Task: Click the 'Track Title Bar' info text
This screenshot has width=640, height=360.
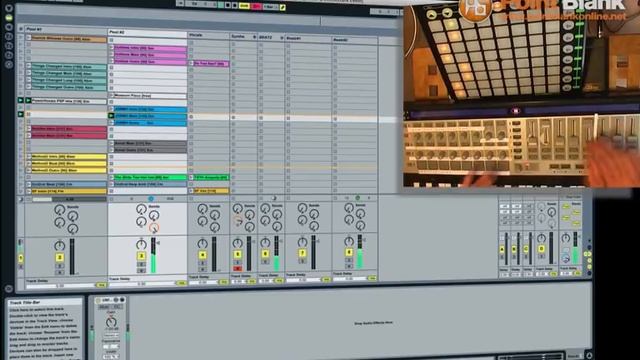Action: pos(24,302)
